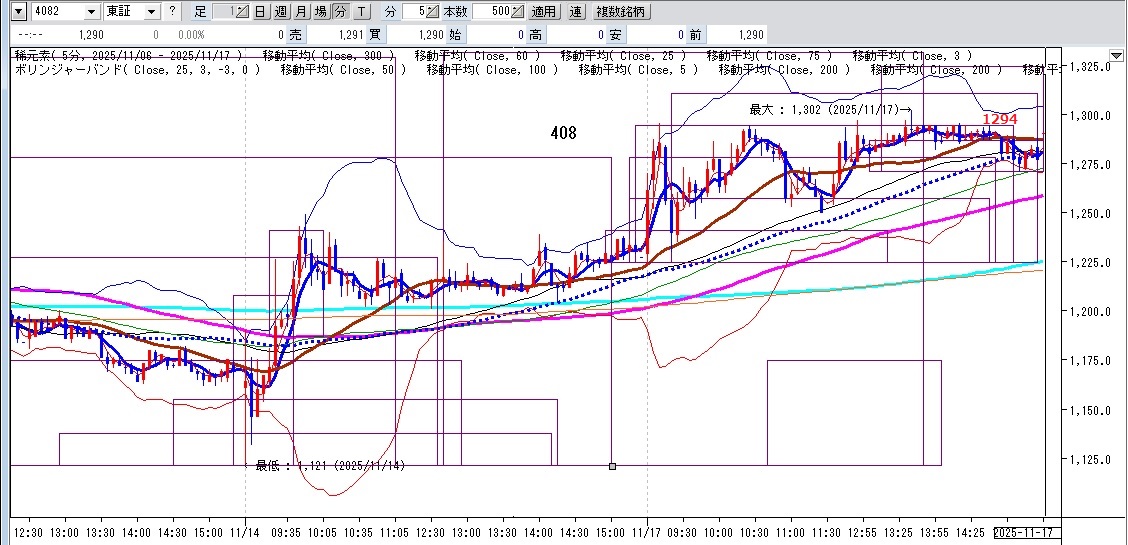Click the 最低 : 1,121 low marker label
1128x545 pixels.
[330, 466]
